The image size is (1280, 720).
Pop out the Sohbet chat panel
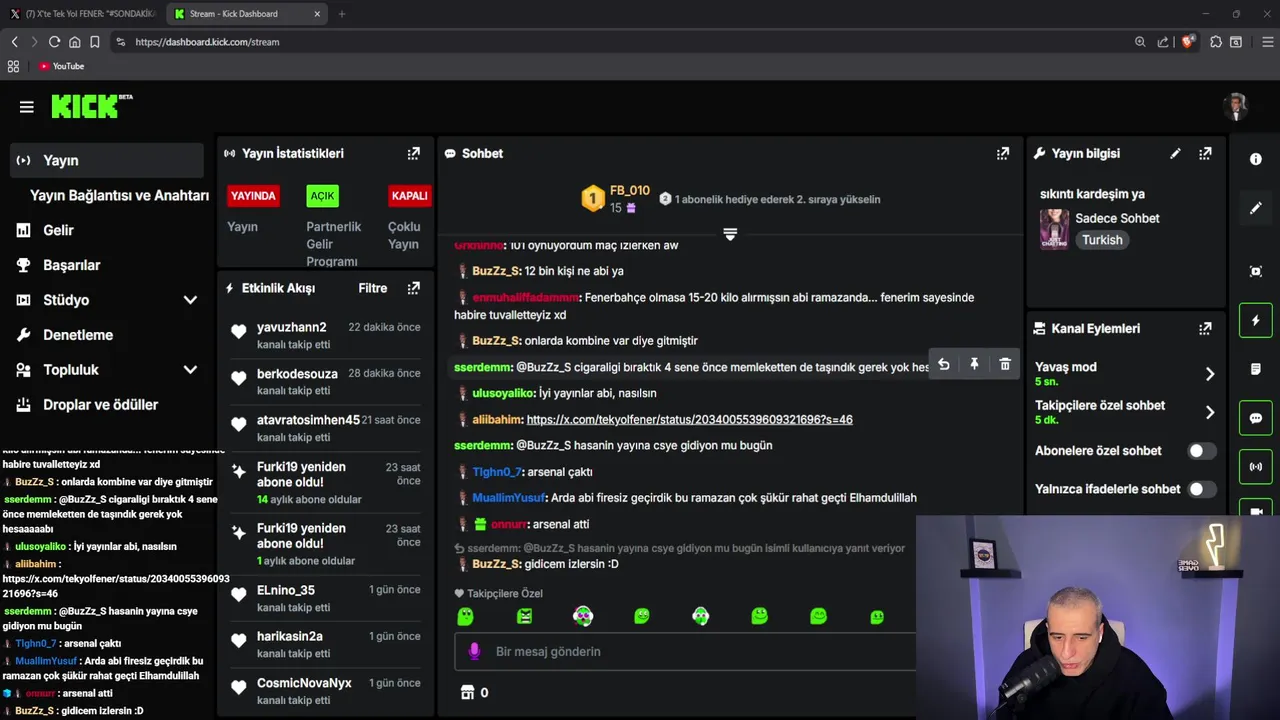point(1003,153)
